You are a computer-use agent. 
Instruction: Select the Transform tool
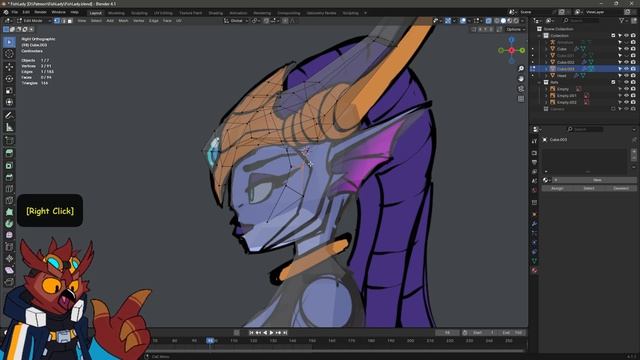9,102
